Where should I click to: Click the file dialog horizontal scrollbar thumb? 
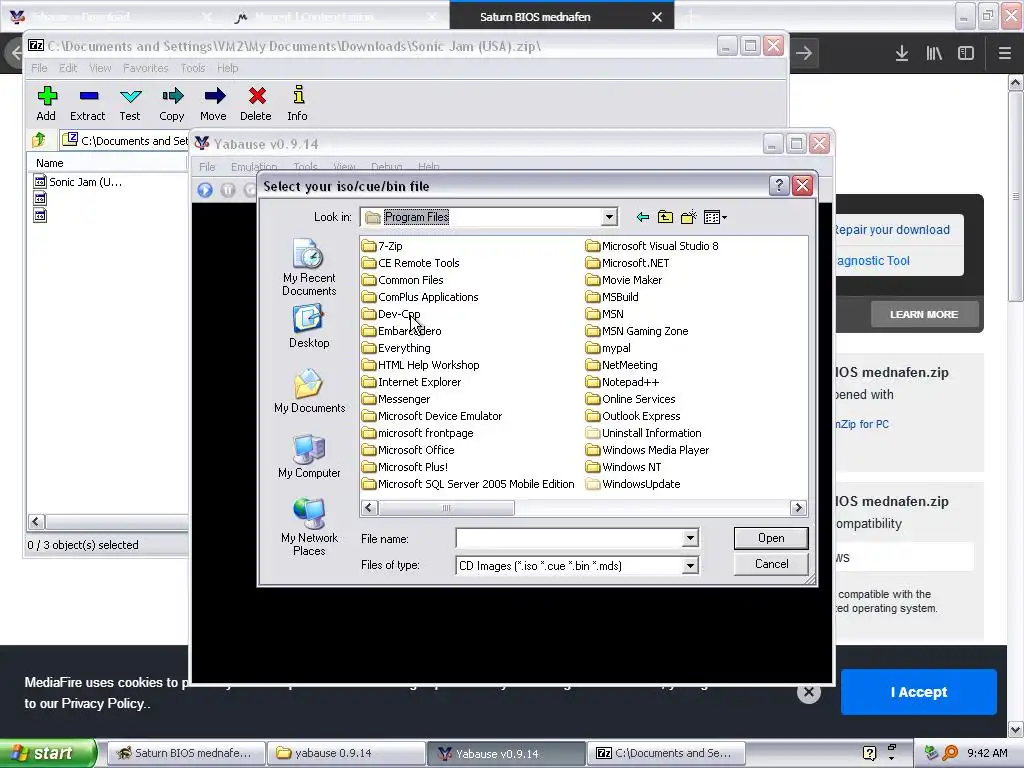click(x=447, y=507)
